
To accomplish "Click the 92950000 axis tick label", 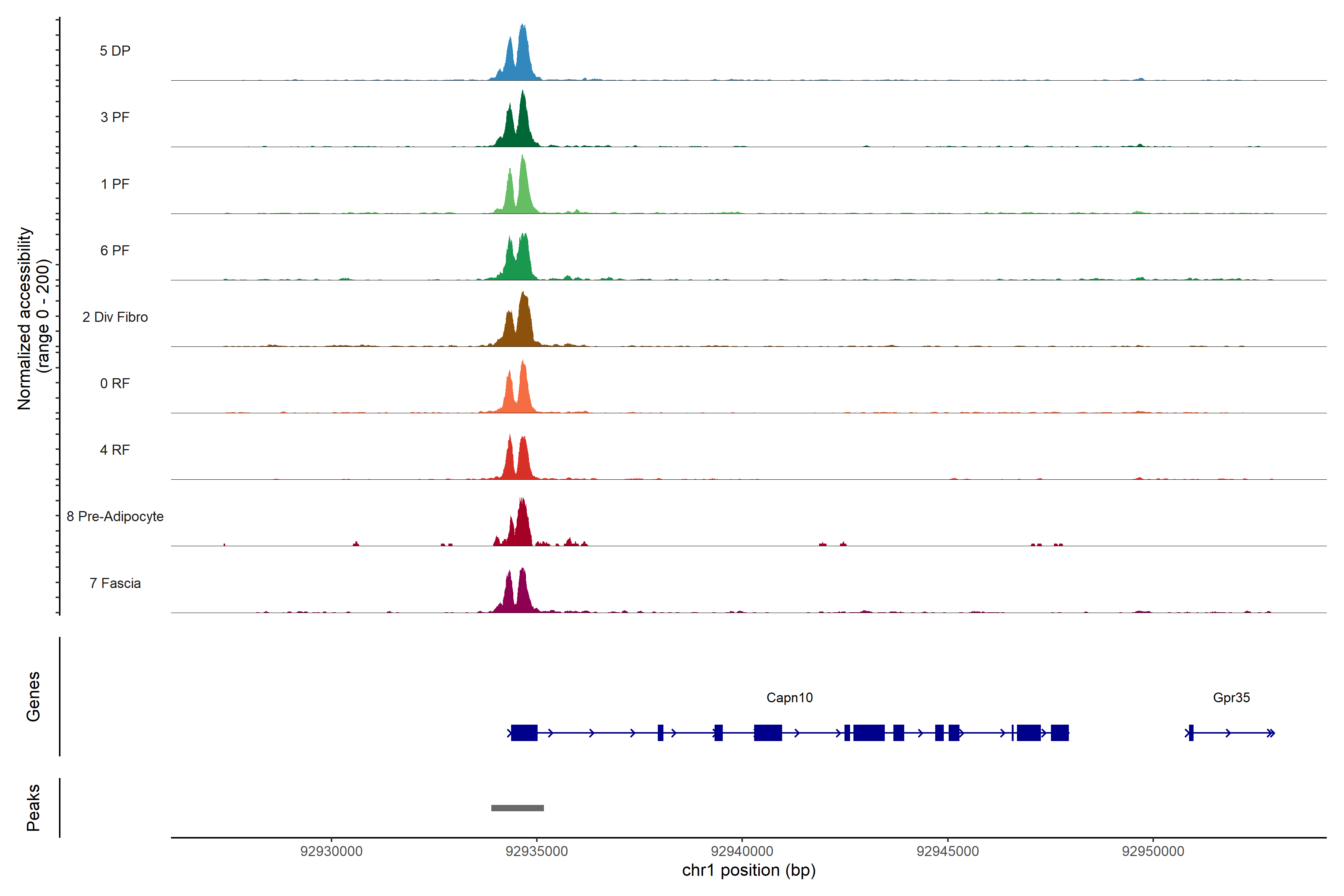I will tap(1152, 851).
